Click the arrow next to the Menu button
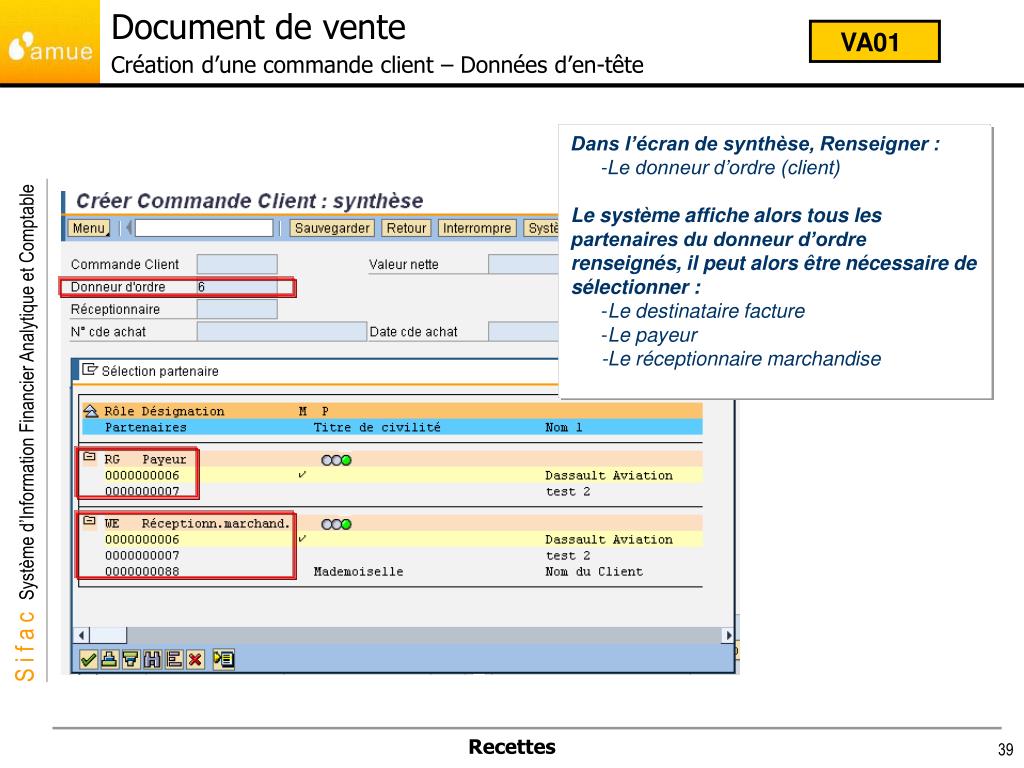This screenshot has width=1024, height=768. tap(129, 228)
